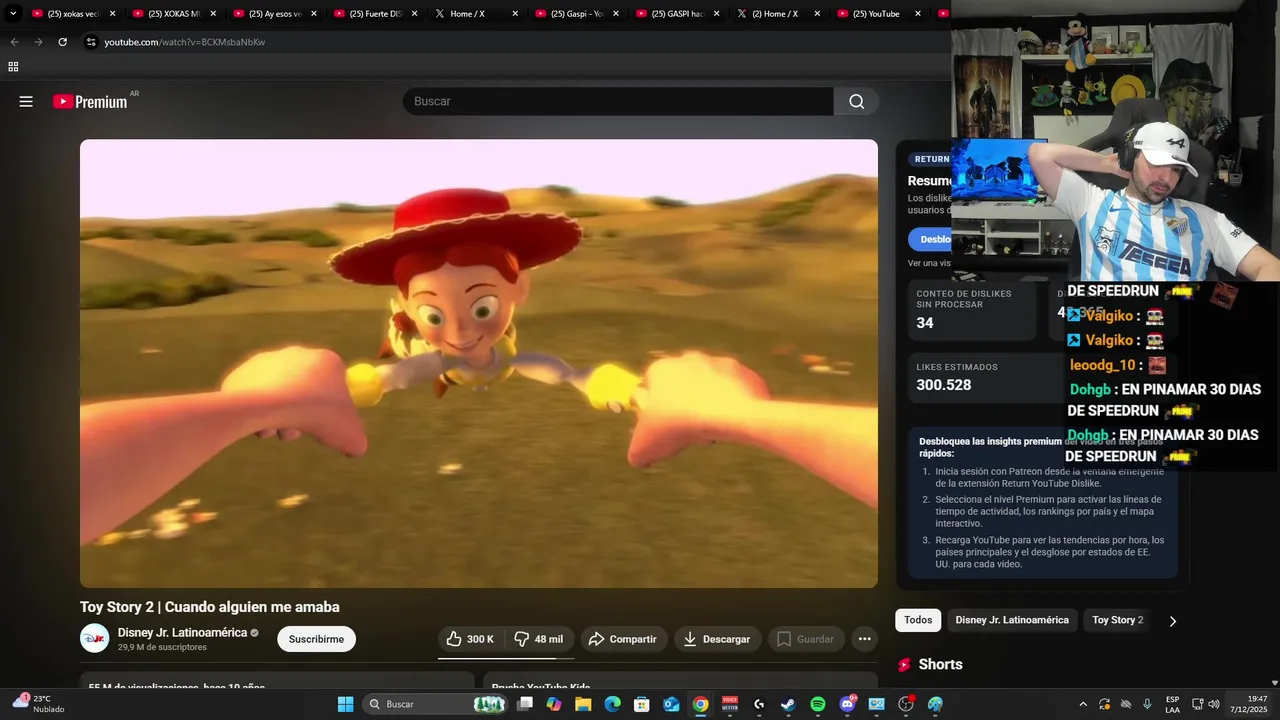Open OBS Studio from taskbar

click(906, 704)
